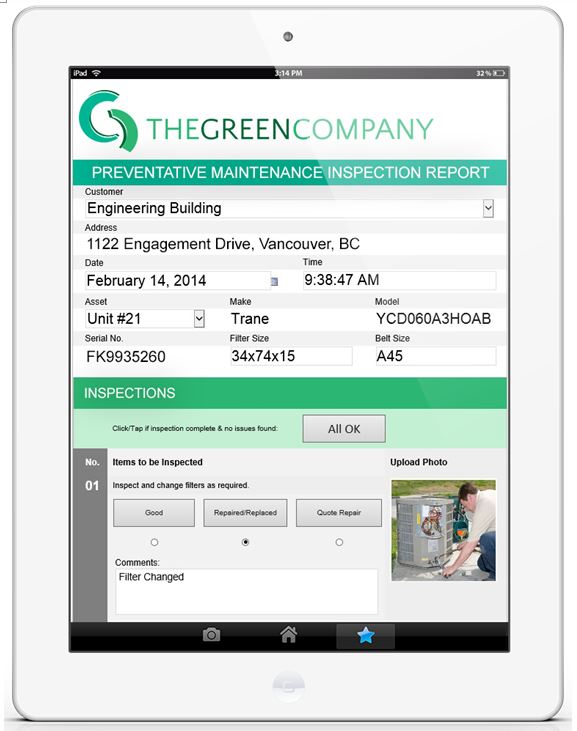Open the date picker calendar icon

[275, 282]
